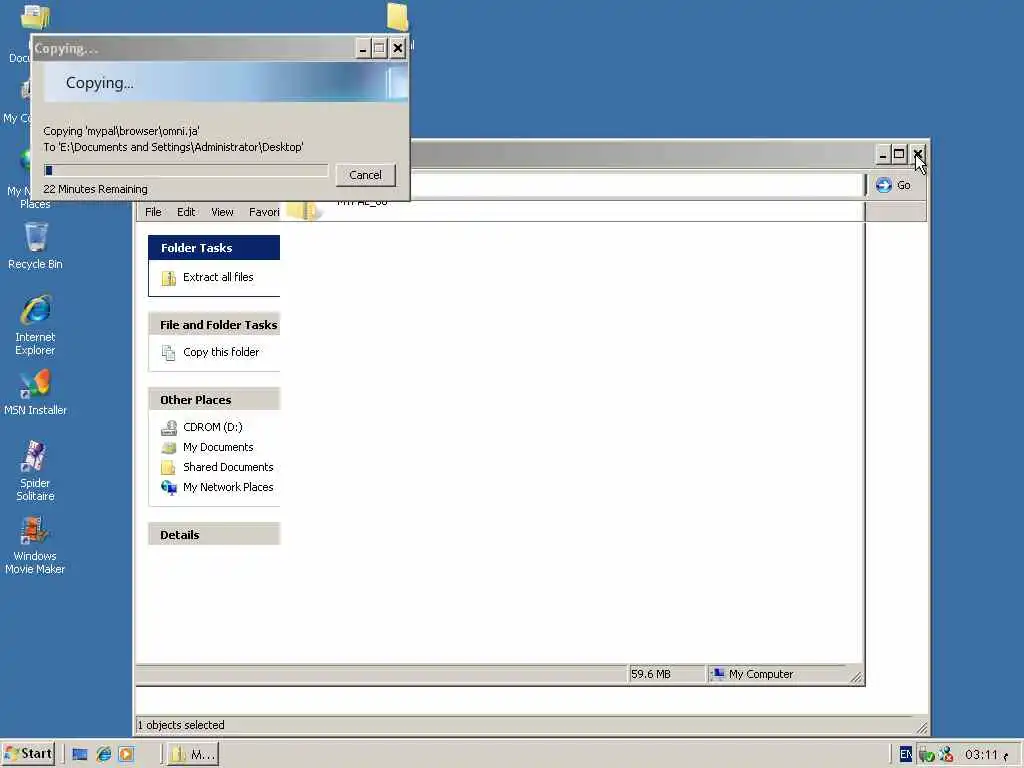Screen dimensions: 1024x768
Task: Click the '22 Minutes Remaining' text
Action: click(95, 189)
